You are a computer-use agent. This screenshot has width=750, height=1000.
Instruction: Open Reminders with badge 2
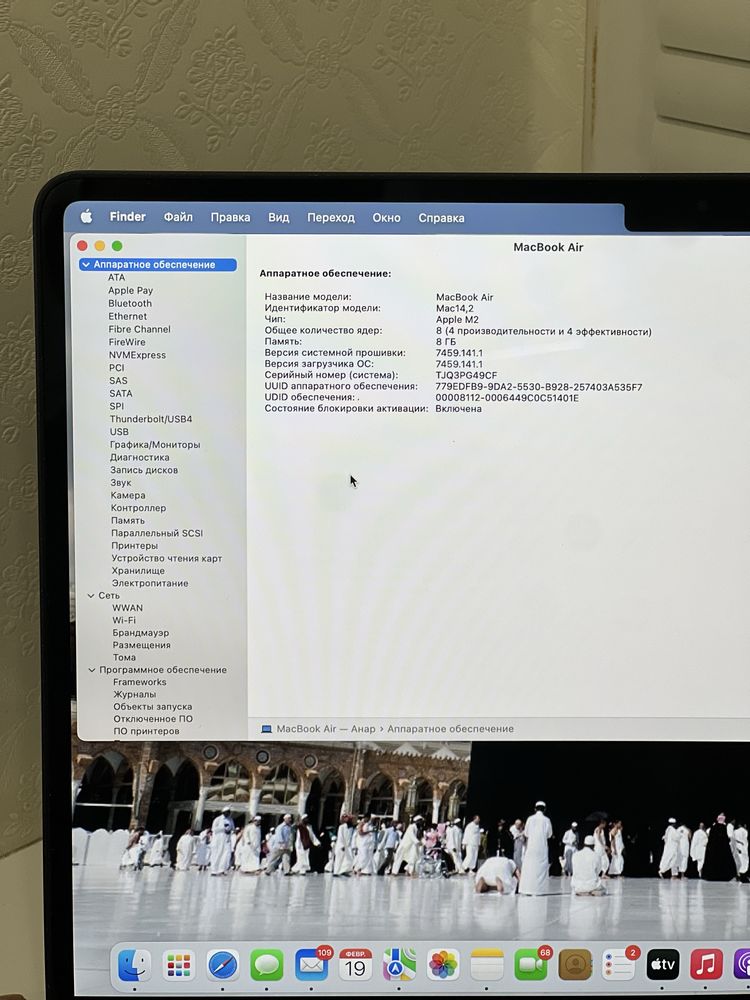coord(619,964)
